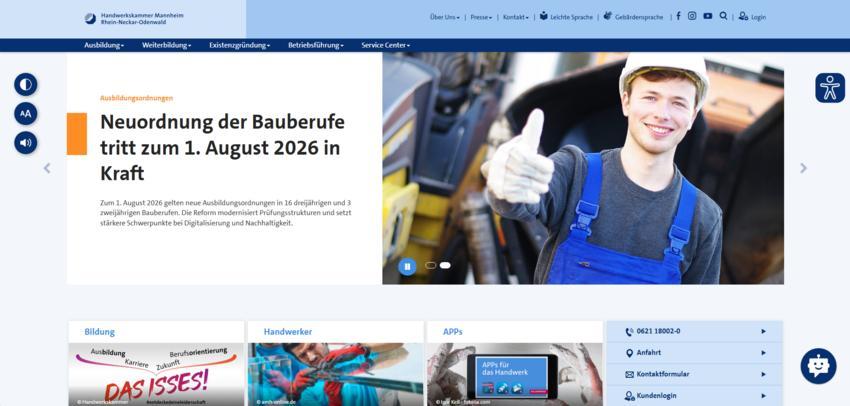Go to the next slide arrow

tap(803, 168)
